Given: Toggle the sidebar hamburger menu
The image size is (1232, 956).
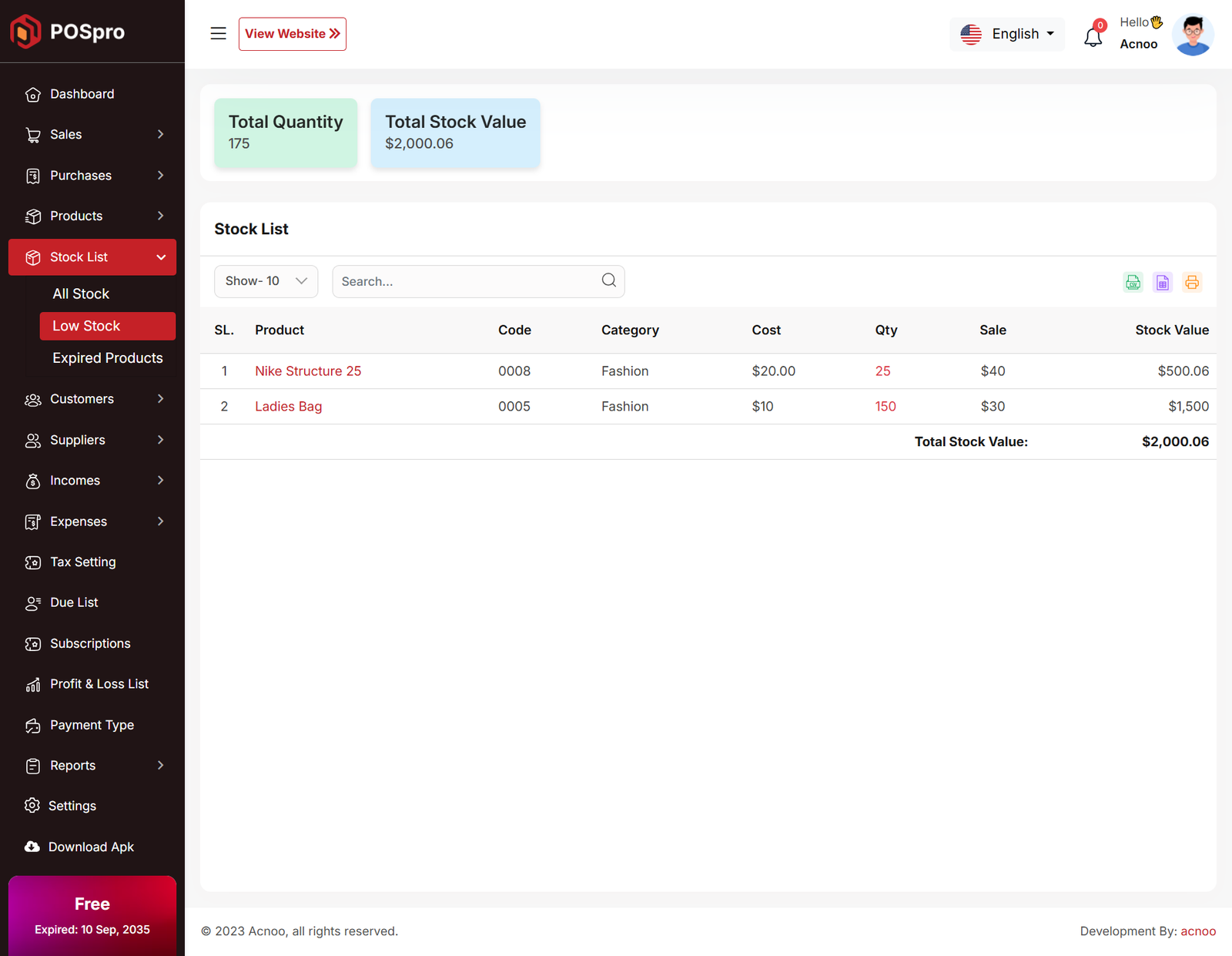Looking at the screenshot, I should point(218,34).
